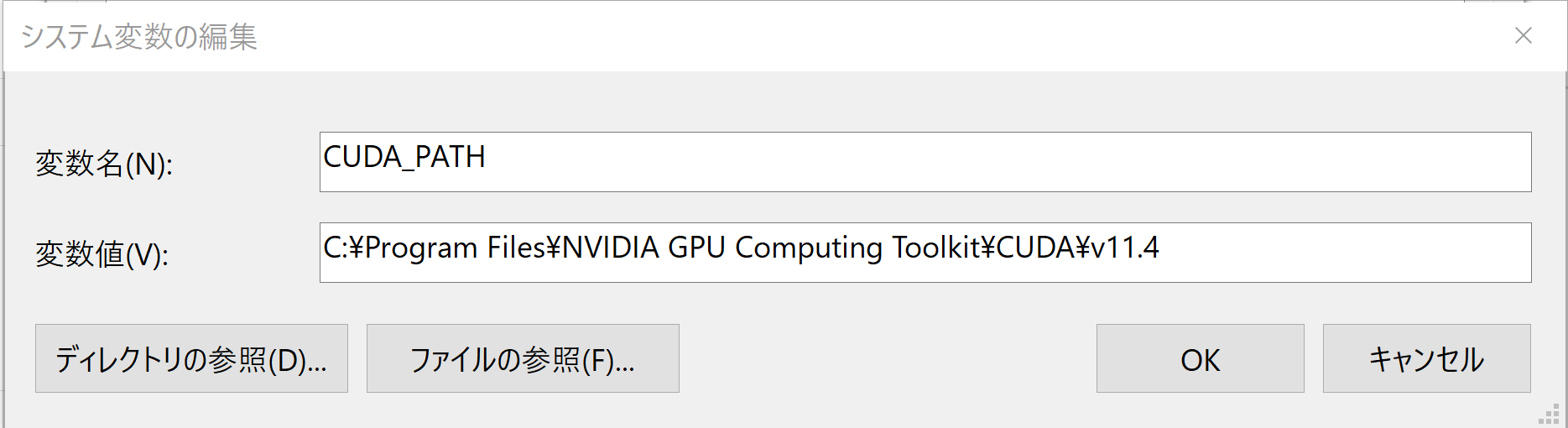The width and height of the screenshot is (1568, 428).
Task: Grab the resize grip at the dialog corner
Action: click(x=1549, y=415)
